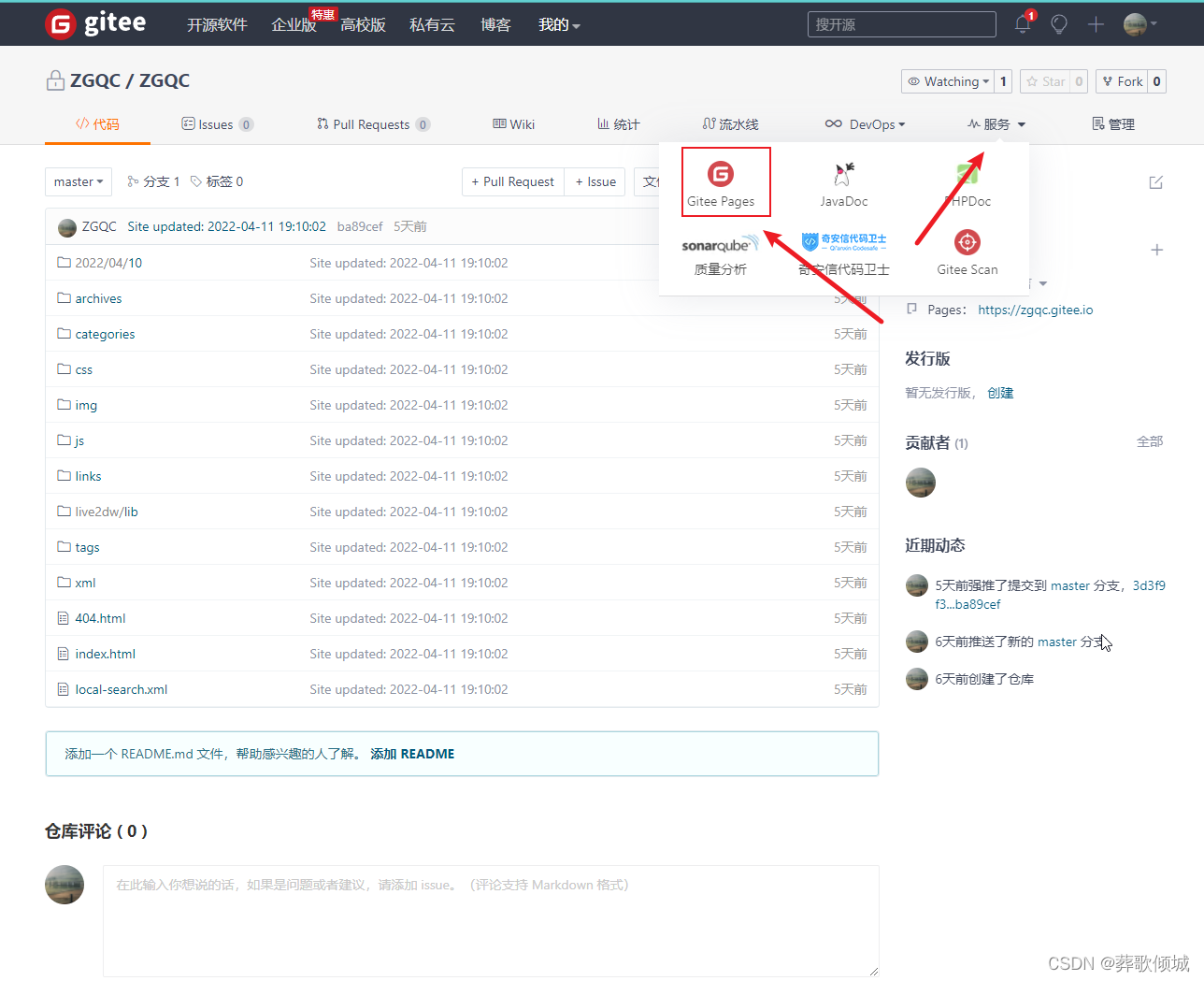Open the img folder
The width and height of the screenshot is (1204, 981).
(86, 405)
